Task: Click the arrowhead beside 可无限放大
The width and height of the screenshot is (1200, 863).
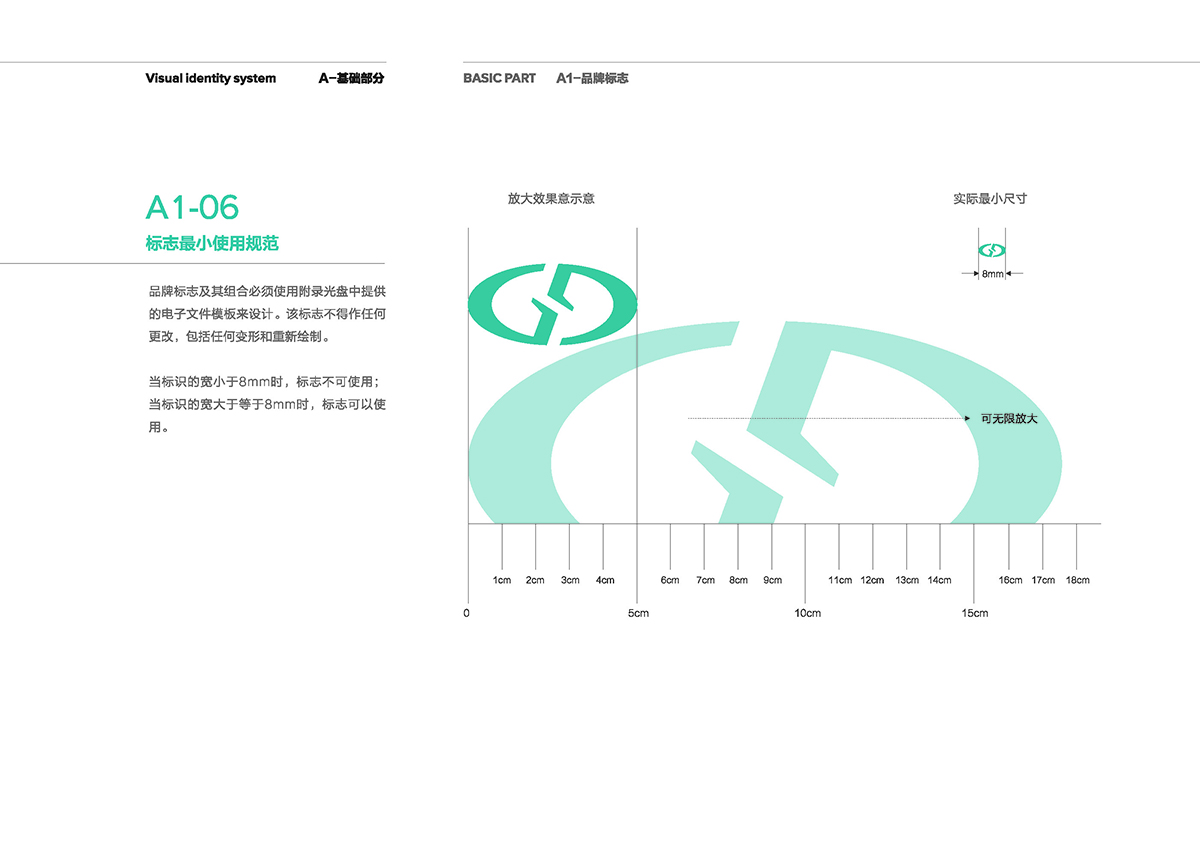Action: (967, 418)
